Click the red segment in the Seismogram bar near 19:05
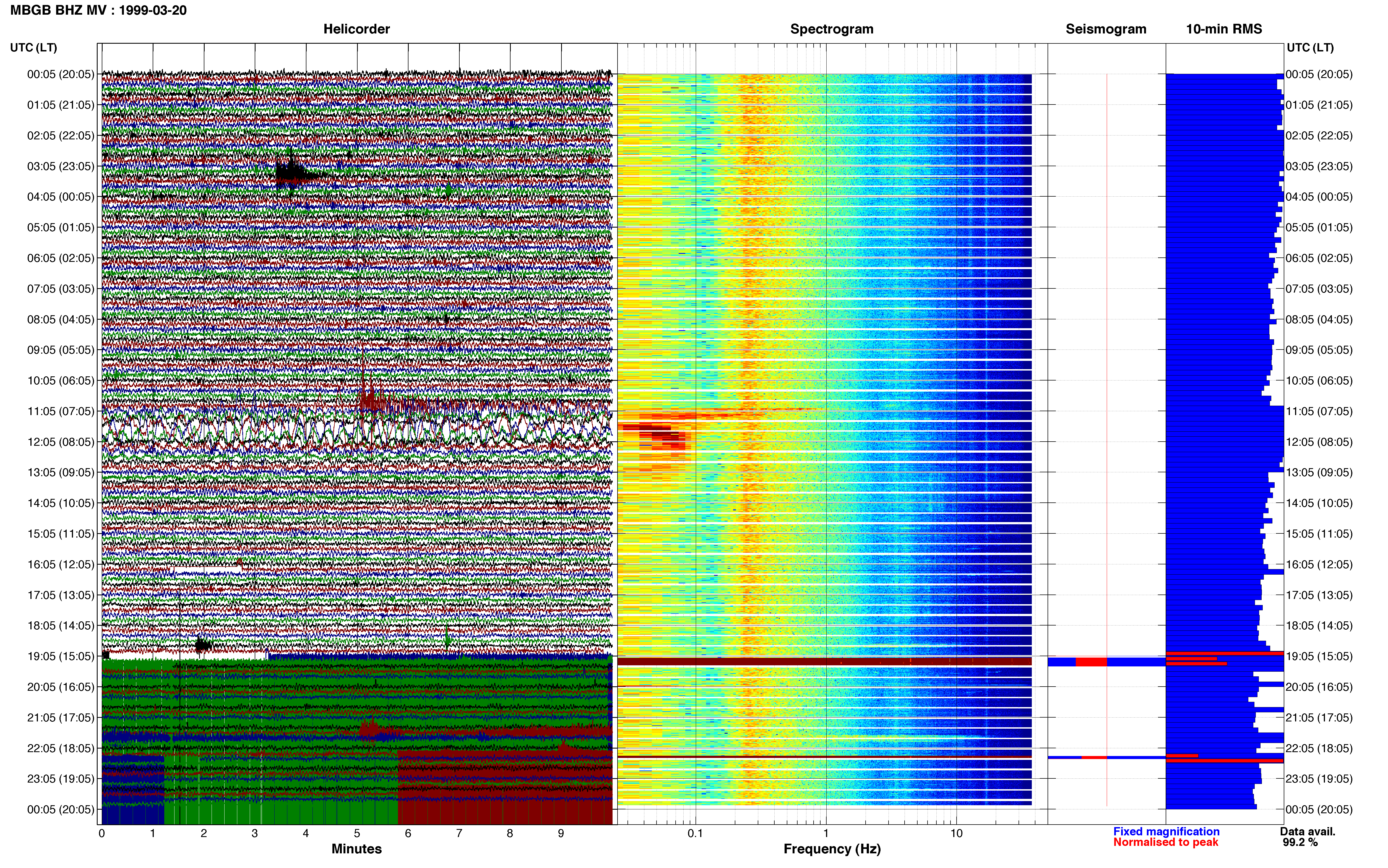Screen dimensions: 1388x868 coord(1091,662)
